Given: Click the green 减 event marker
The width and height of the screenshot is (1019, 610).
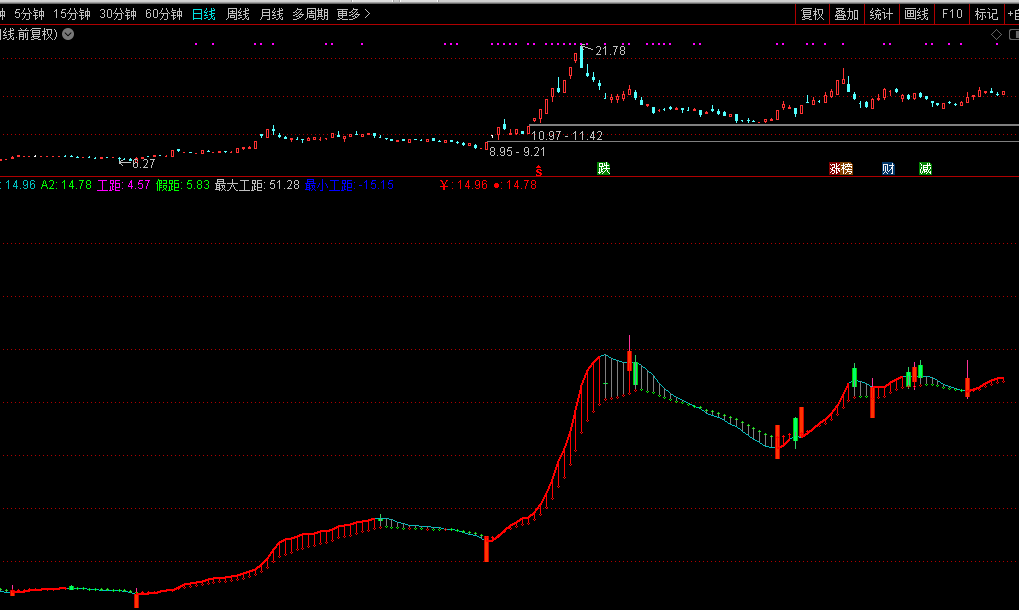Looking at the screenshot, I should coord(925,168).
